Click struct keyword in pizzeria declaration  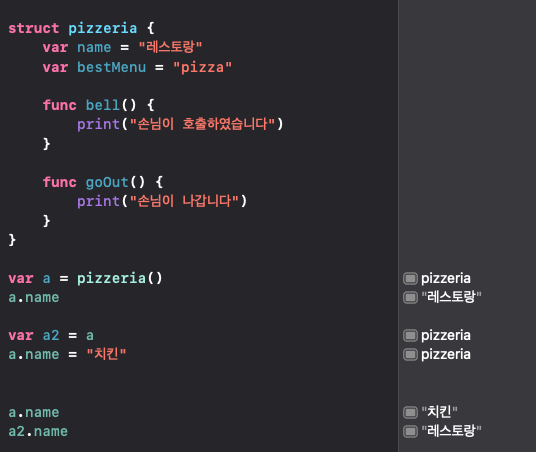[x=34, y=28]
